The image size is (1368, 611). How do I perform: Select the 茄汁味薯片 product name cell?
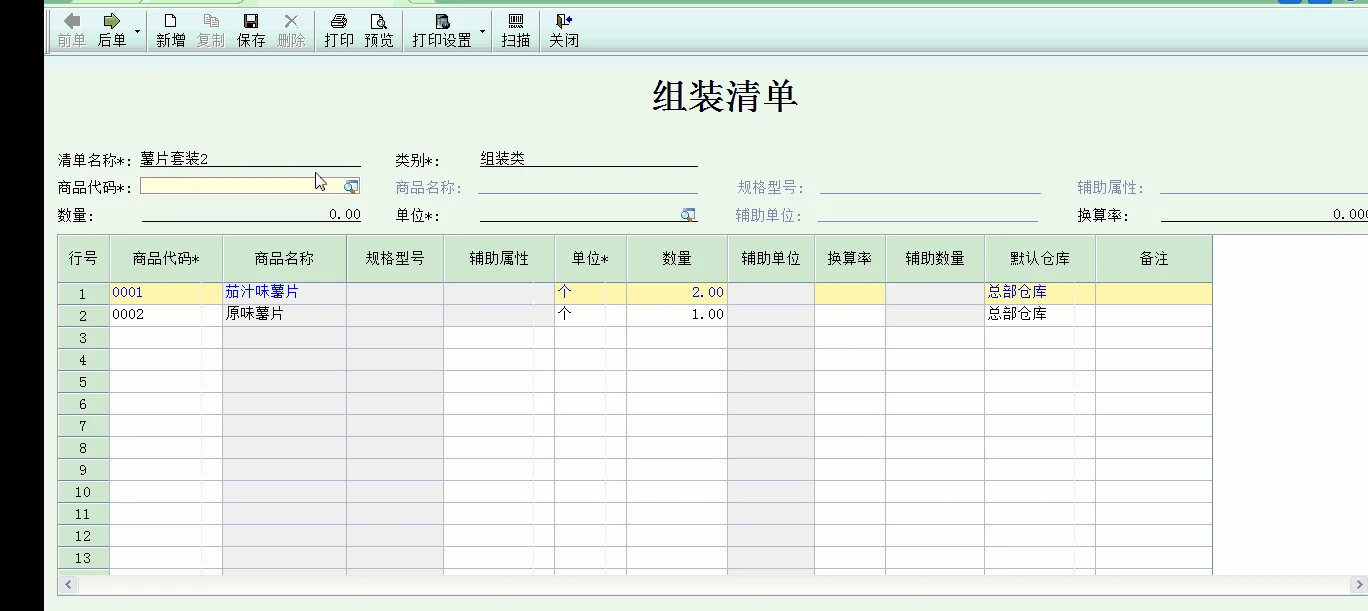[x=284, y=293]
